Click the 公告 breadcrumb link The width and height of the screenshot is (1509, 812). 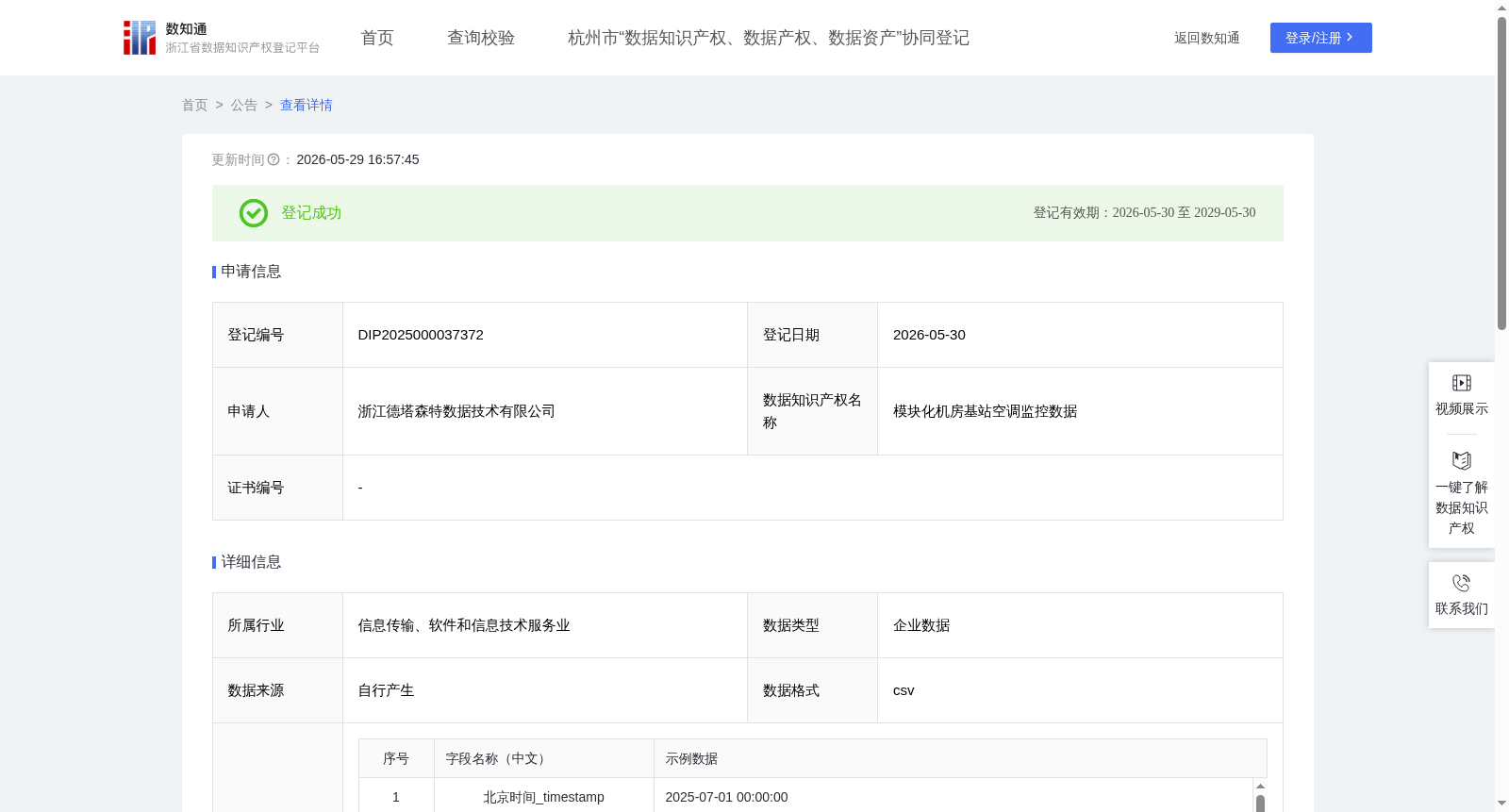[244, 105]
